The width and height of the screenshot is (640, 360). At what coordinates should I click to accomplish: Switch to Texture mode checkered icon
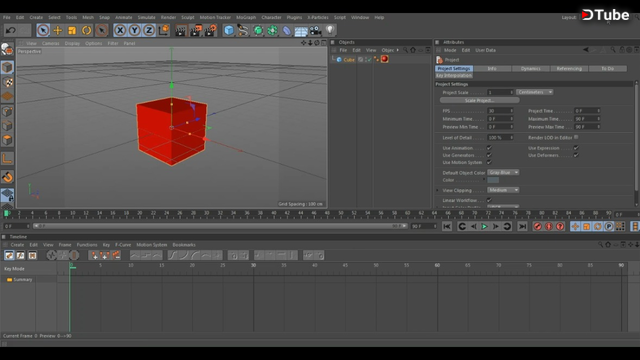pos(7,82)
